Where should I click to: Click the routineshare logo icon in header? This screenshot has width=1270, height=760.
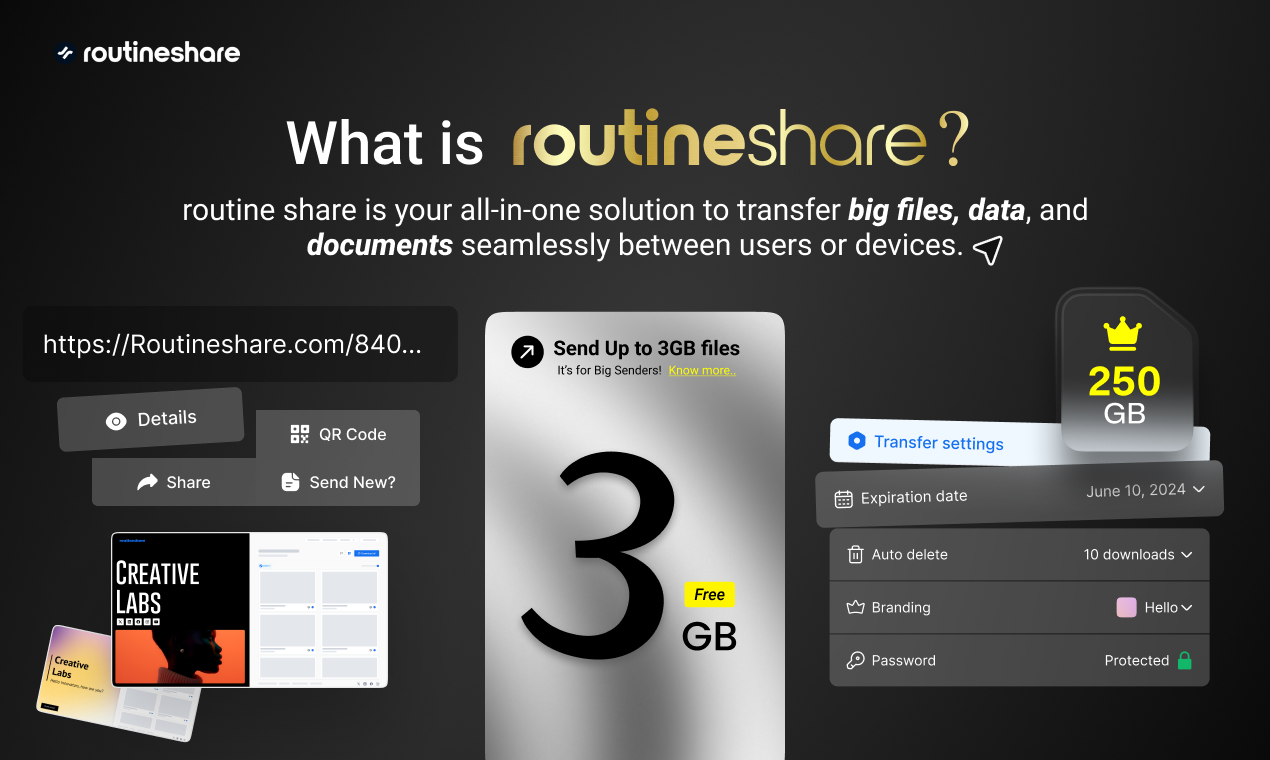point(66,53)
